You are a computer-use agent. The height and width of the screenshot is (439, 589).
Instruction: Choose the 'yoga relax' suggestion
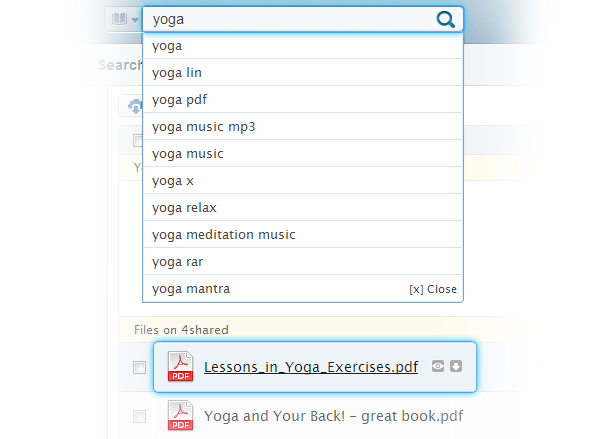click(x=303, y=207)
